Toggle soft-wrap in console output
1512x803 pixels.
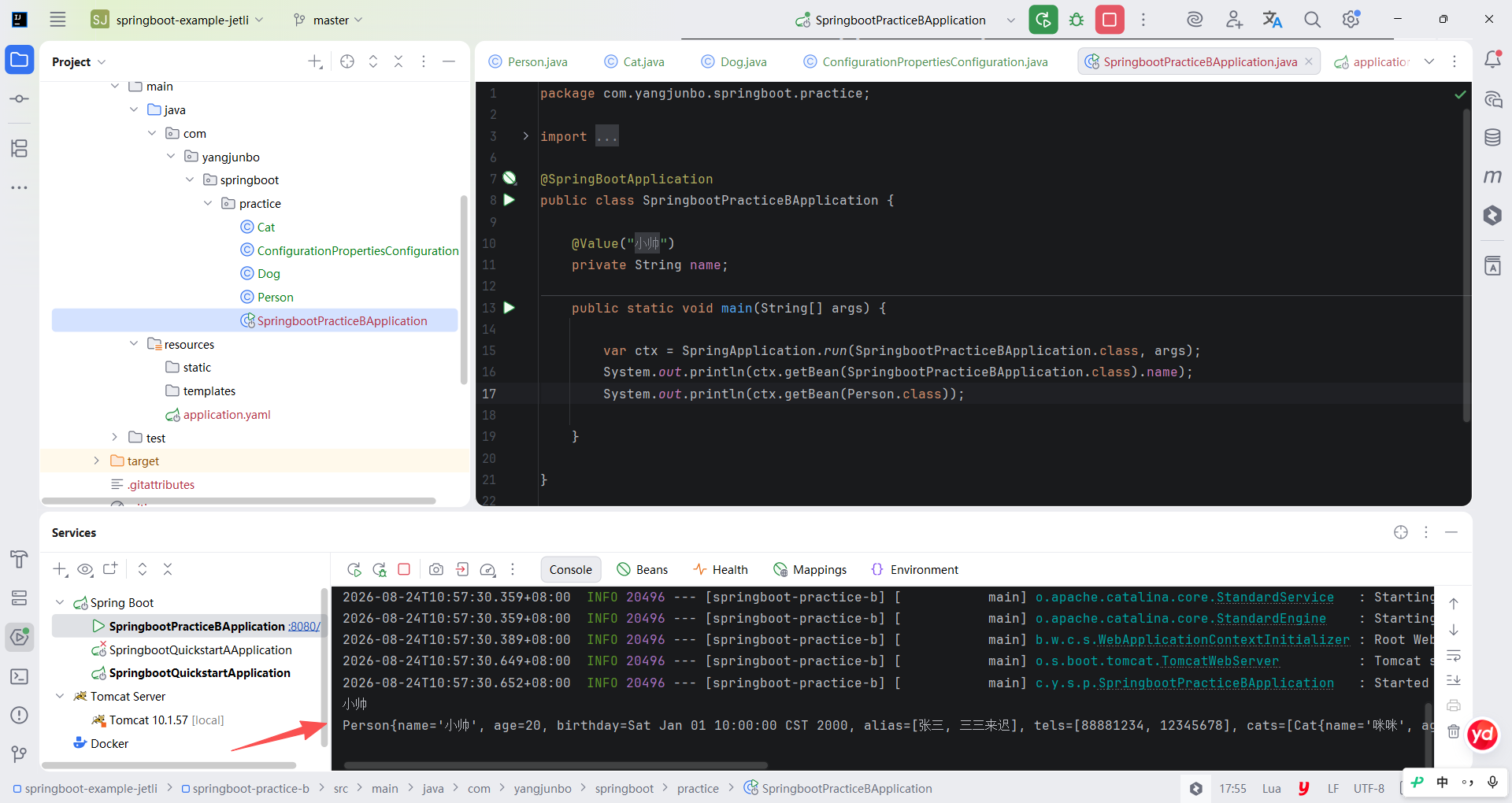(x=1454, y=656)
